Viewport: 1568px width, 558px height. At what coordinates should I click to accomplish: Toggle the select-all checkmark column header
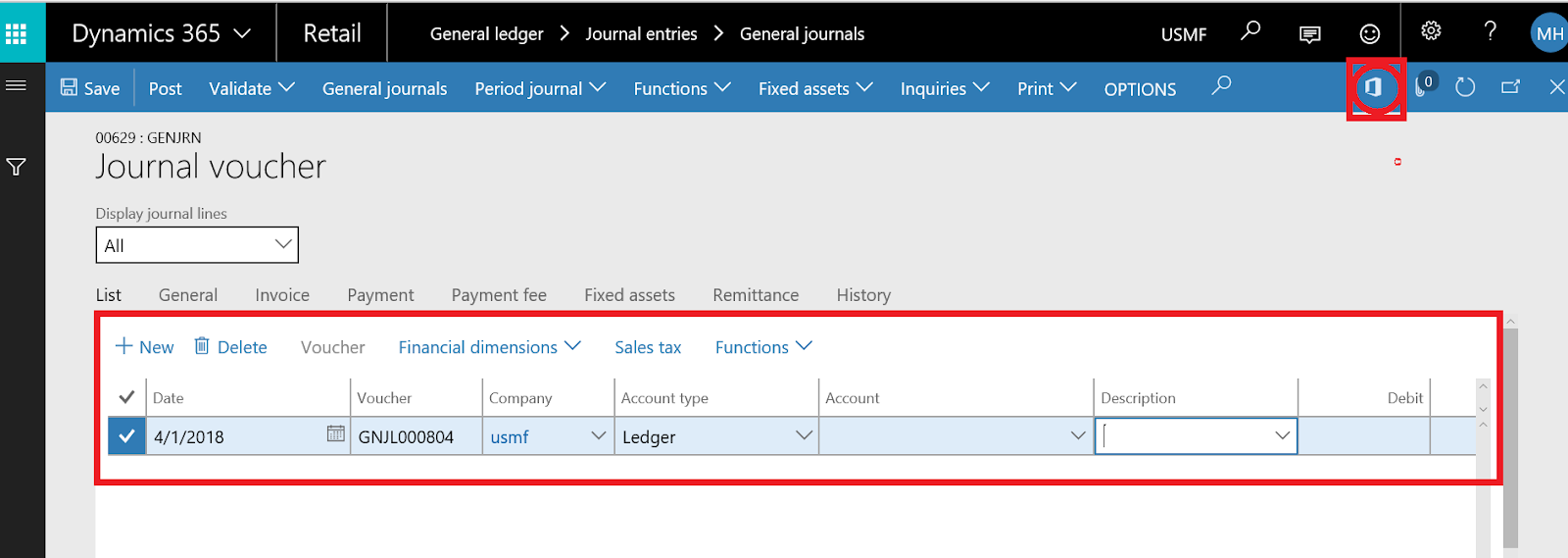tap(126, 397)
